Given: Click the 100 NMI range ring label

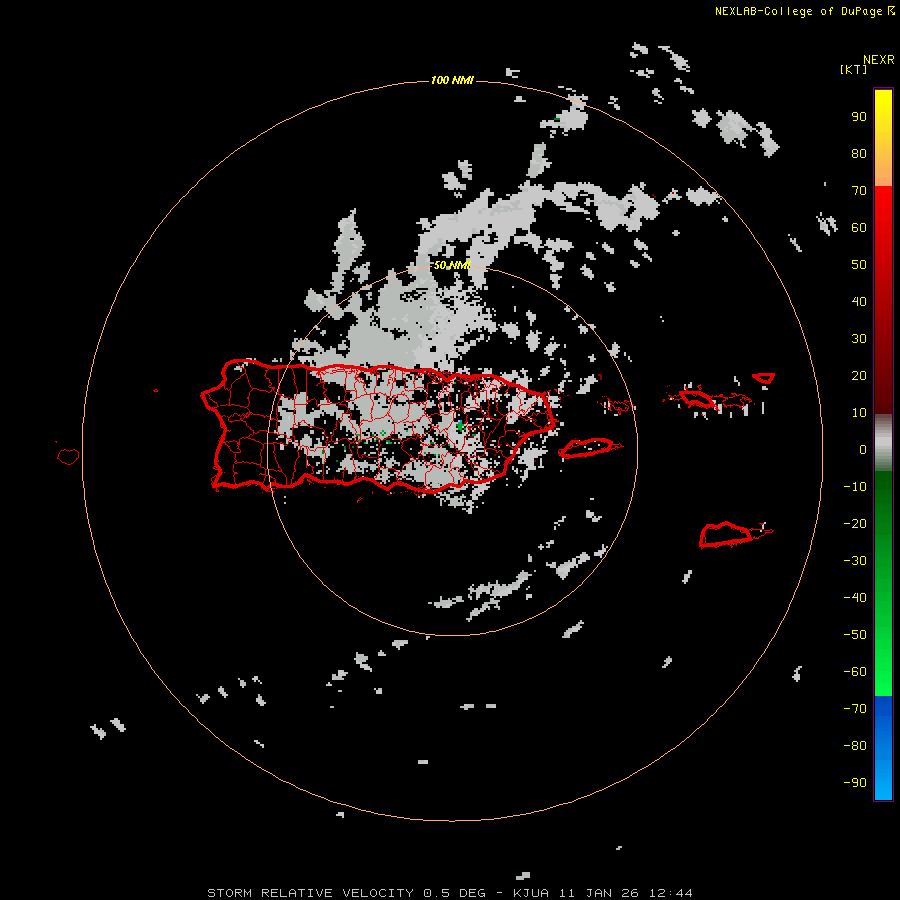Looking at the screenshot, I should [452, 80].
